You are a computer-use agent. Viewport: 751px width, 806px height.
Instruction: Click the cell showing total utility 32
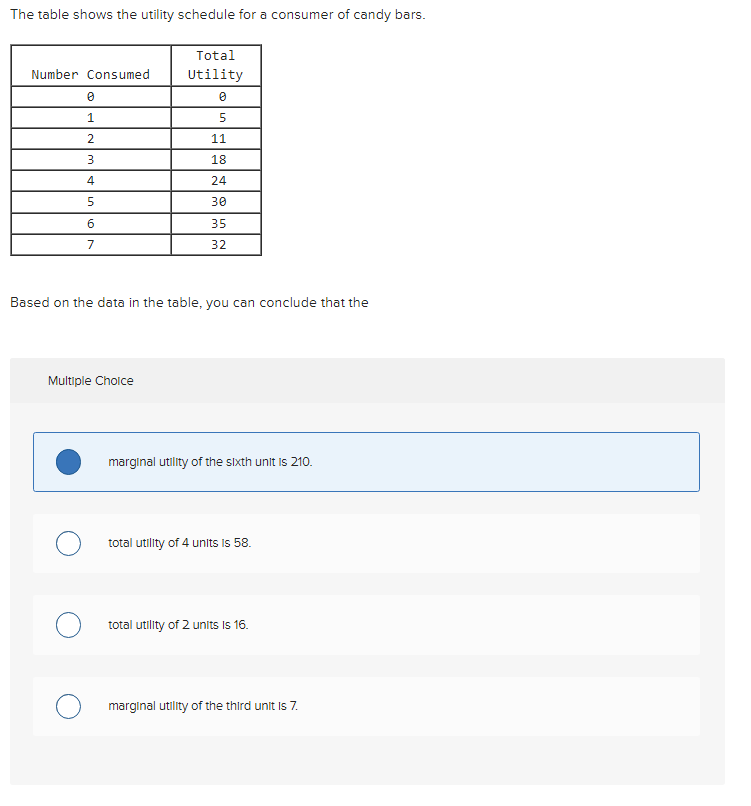coord(215,244)
